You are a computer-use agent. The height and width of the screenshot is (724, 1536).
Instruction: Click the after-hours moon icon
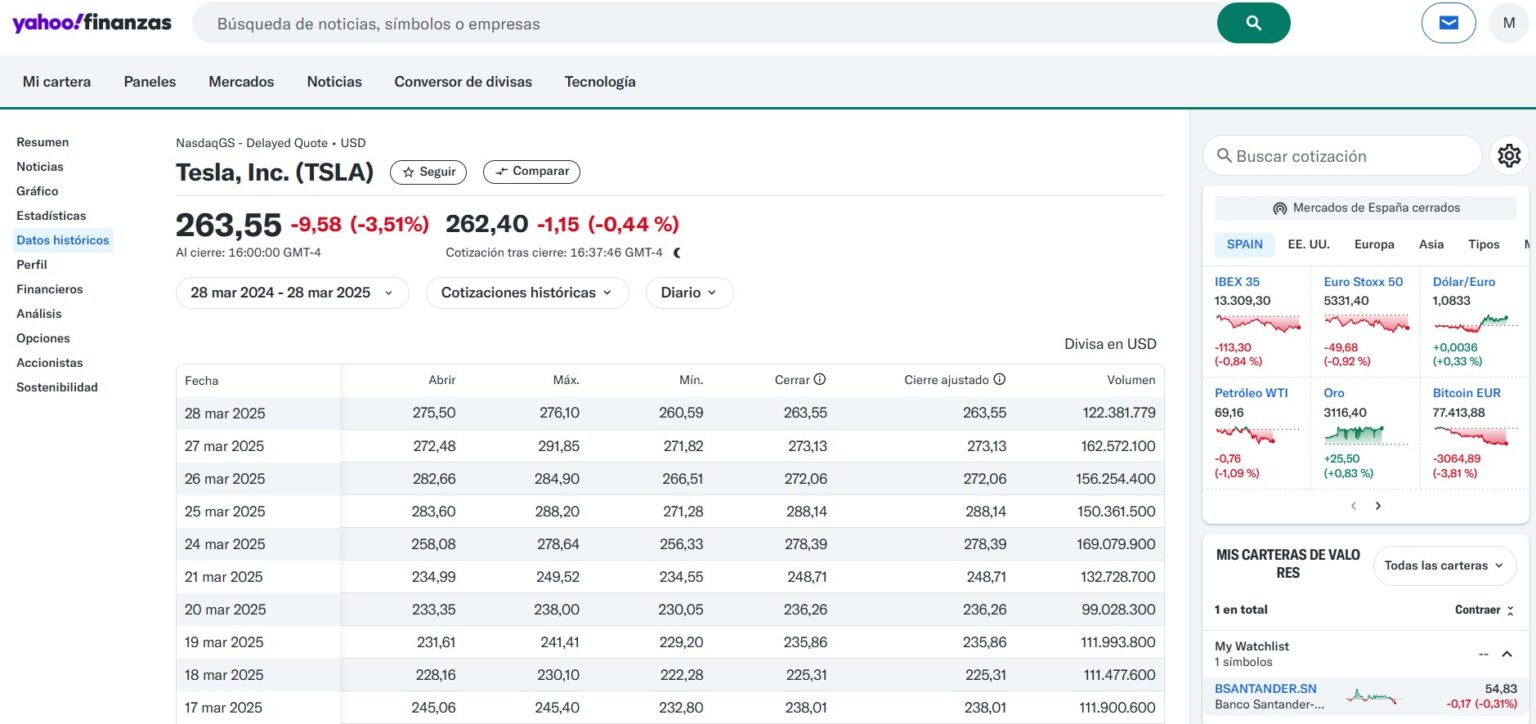point(677,253)
